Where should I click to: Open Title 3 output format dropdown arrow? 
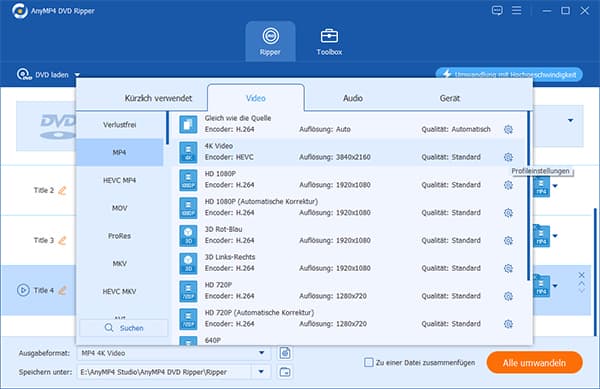click(555, 236)
